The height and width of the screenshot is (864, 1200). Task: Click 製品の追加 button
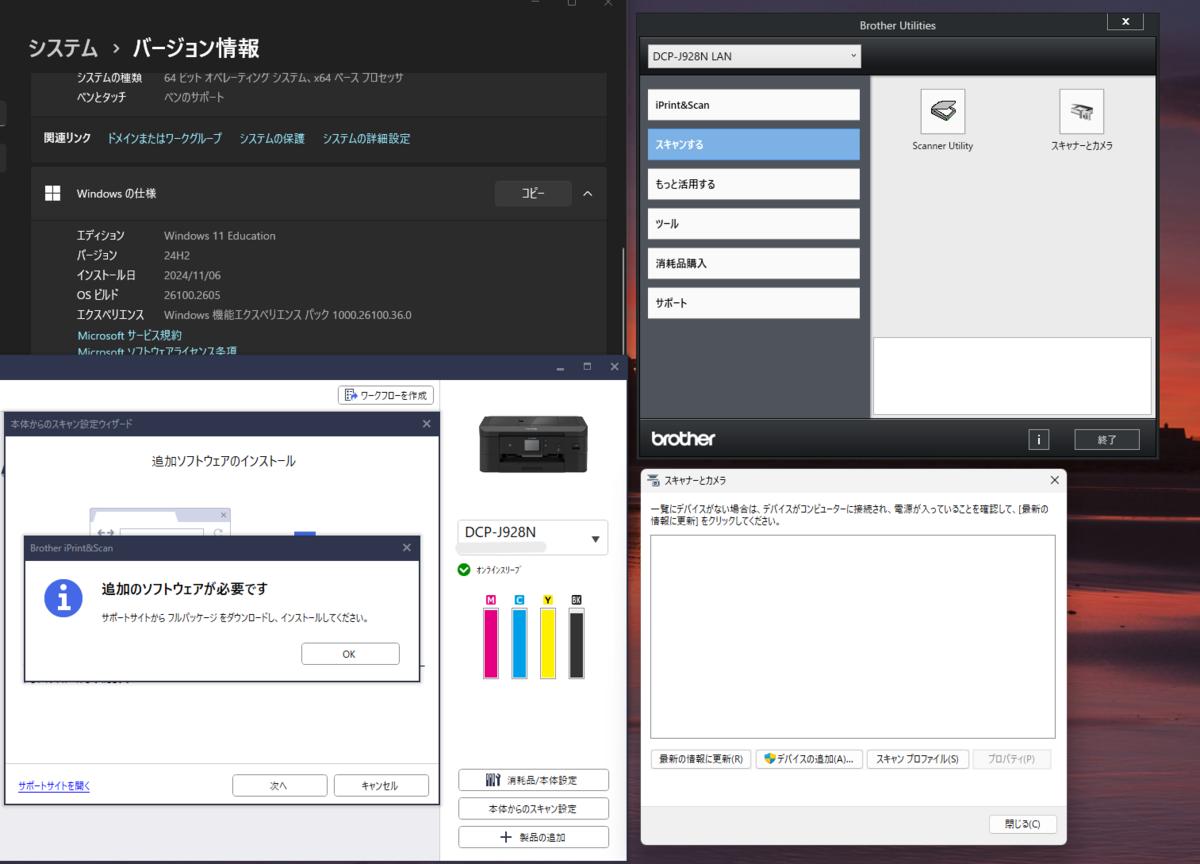533,837
